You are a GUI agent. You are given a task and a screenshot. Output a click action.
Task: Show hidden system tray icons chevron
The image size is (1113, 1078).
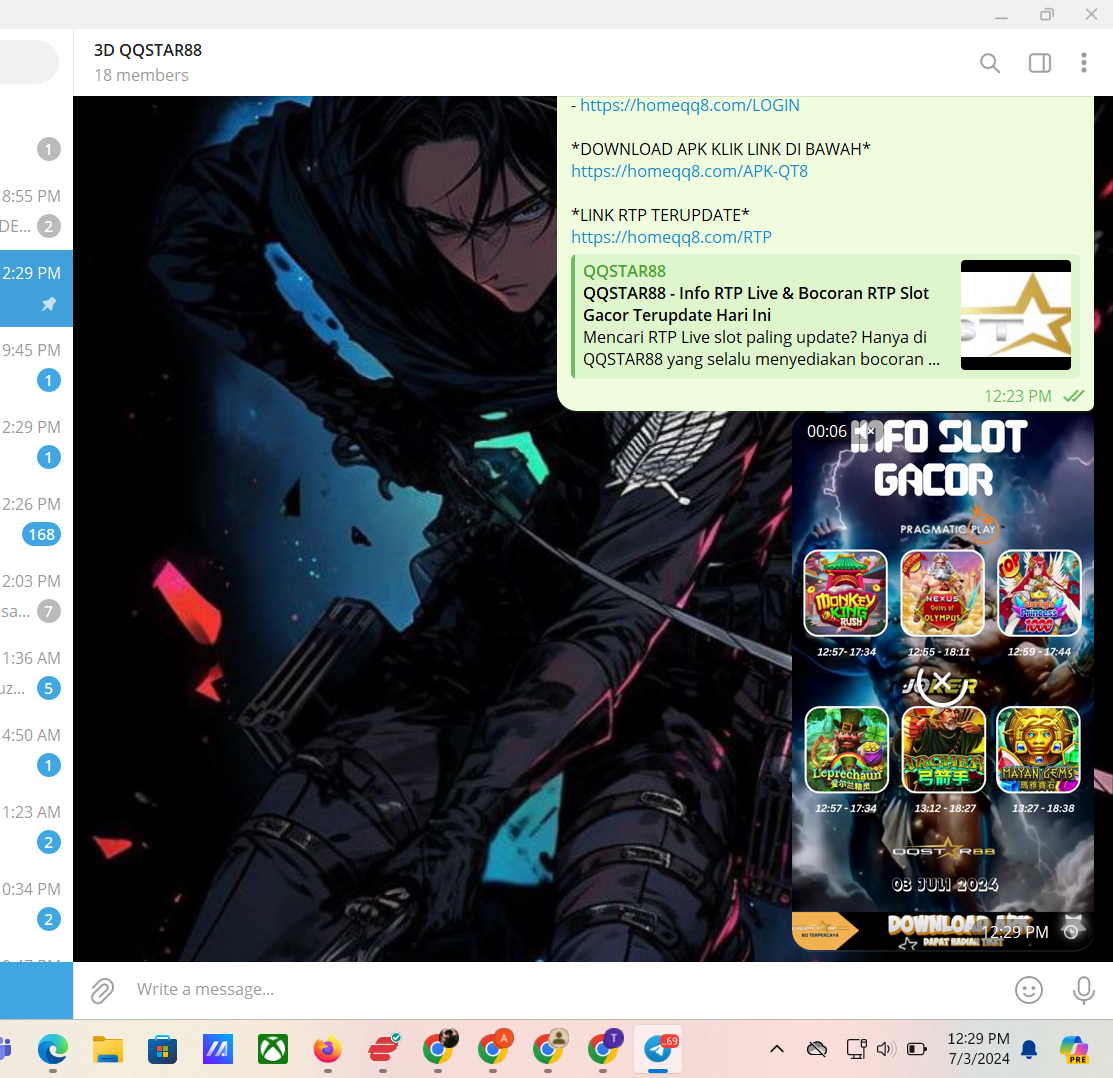(x=777, y=1049)
